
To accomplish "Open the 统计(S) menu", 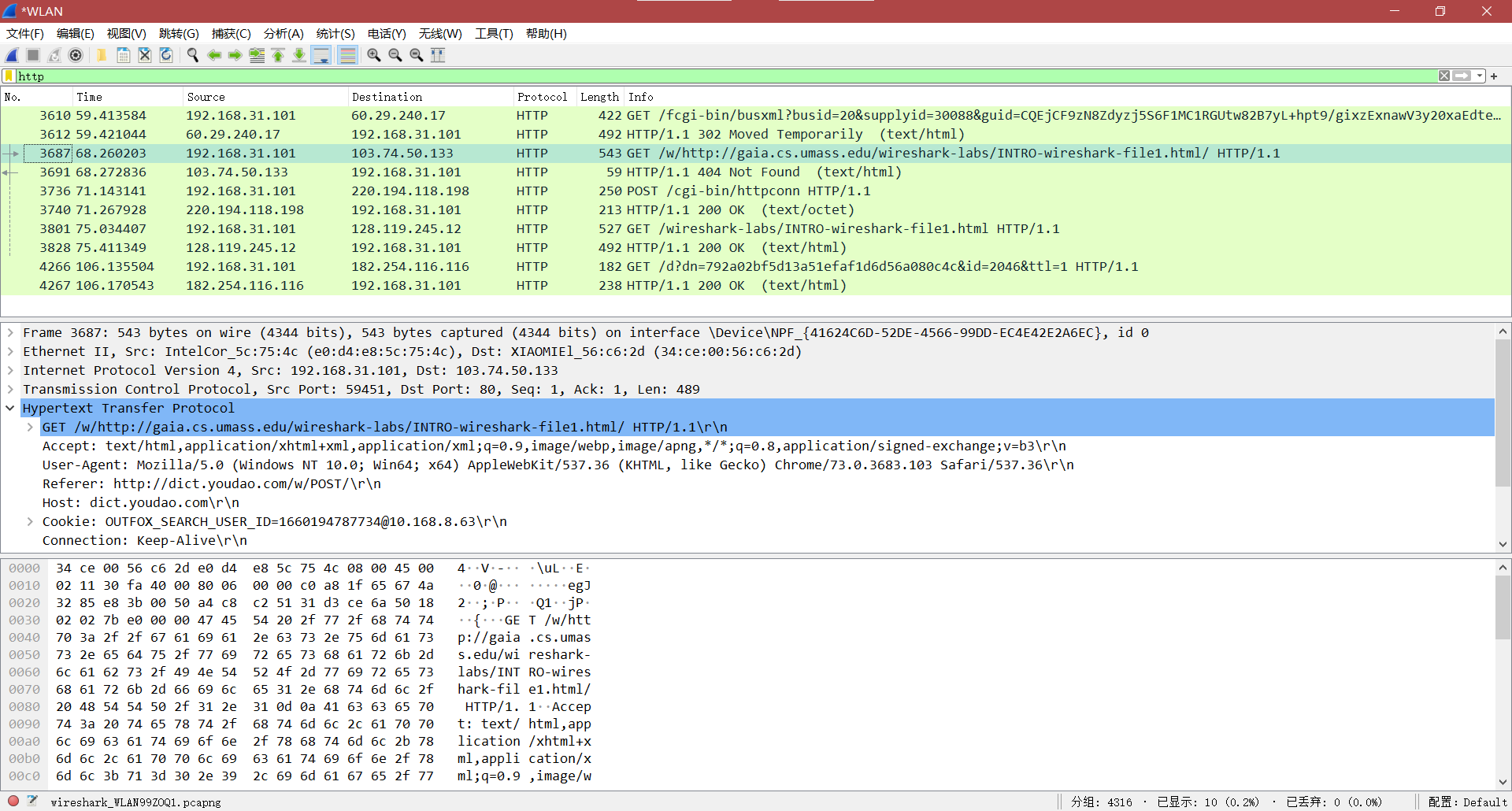I will [x=335, y=34].
